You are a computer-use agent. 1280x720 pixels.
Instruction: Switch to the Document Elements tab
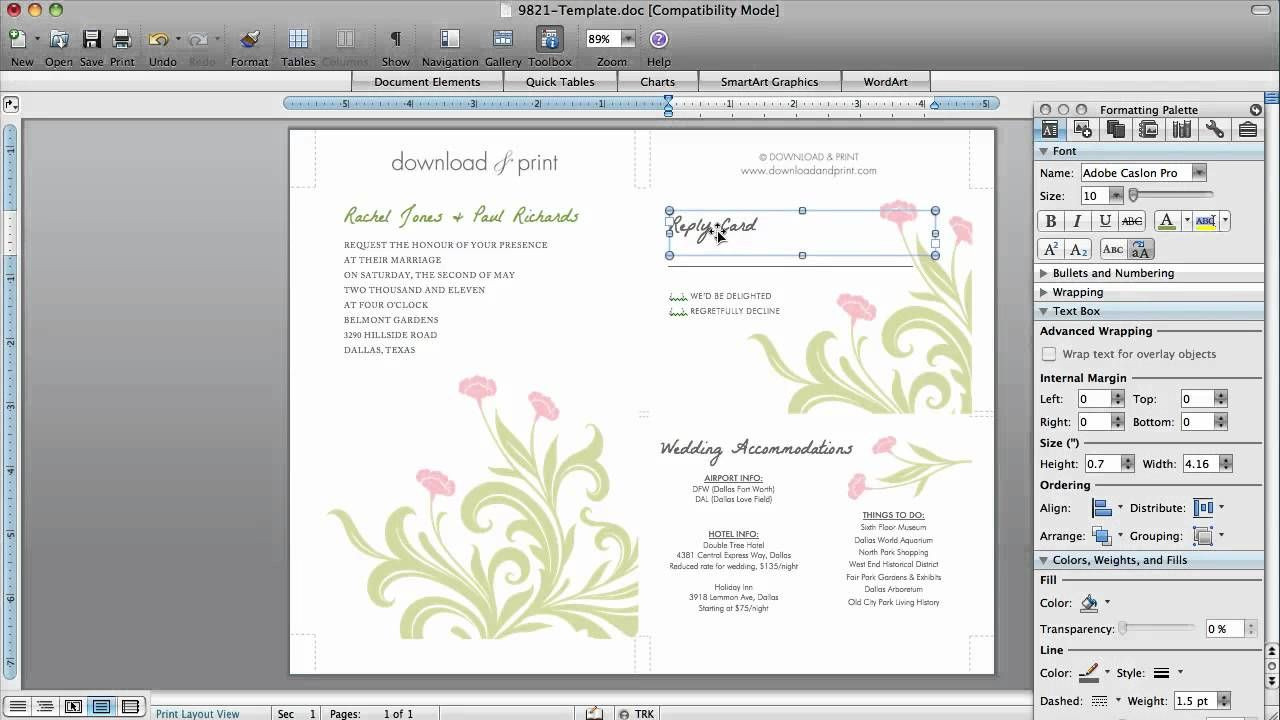(427, 81)
